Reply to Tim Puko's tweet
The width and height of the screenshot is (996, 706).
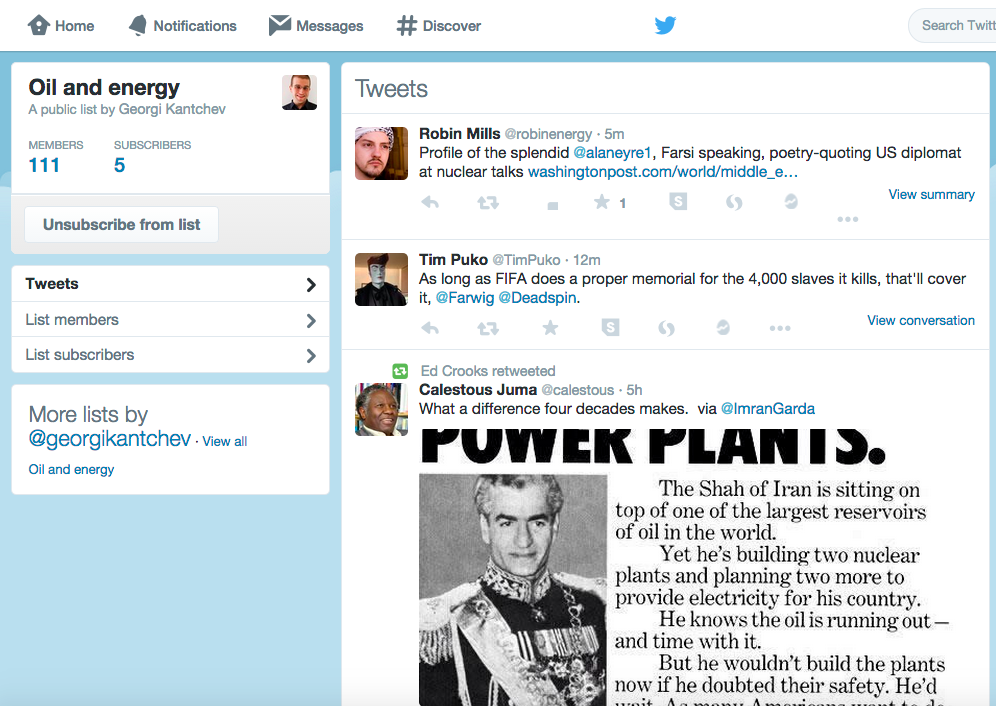click(x=430, y=328)
